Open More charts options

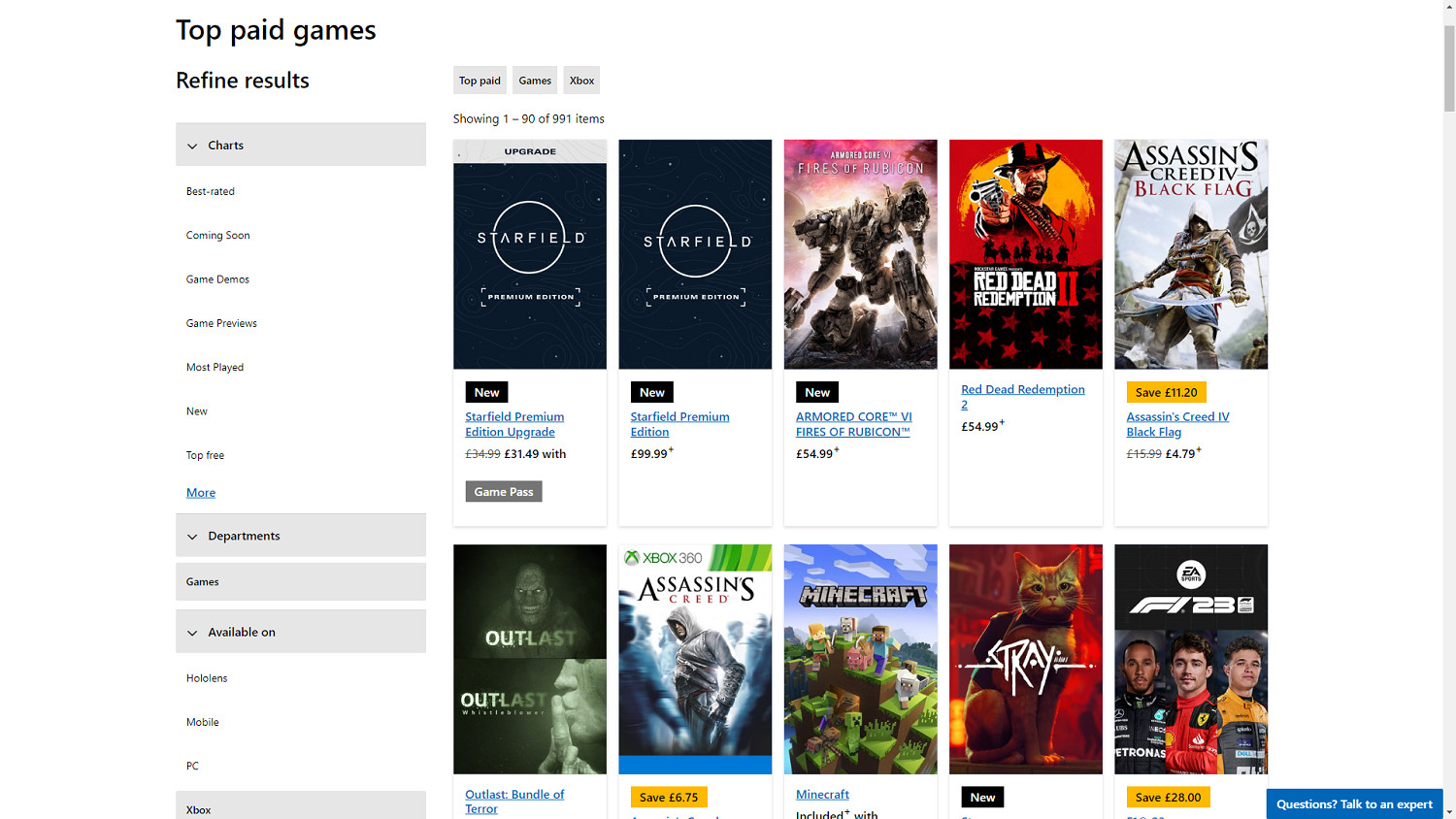[200, 492]
